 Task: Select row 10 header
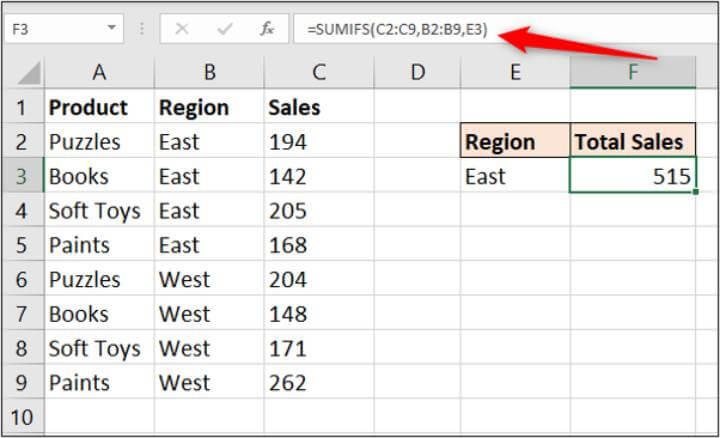(22, 417)
